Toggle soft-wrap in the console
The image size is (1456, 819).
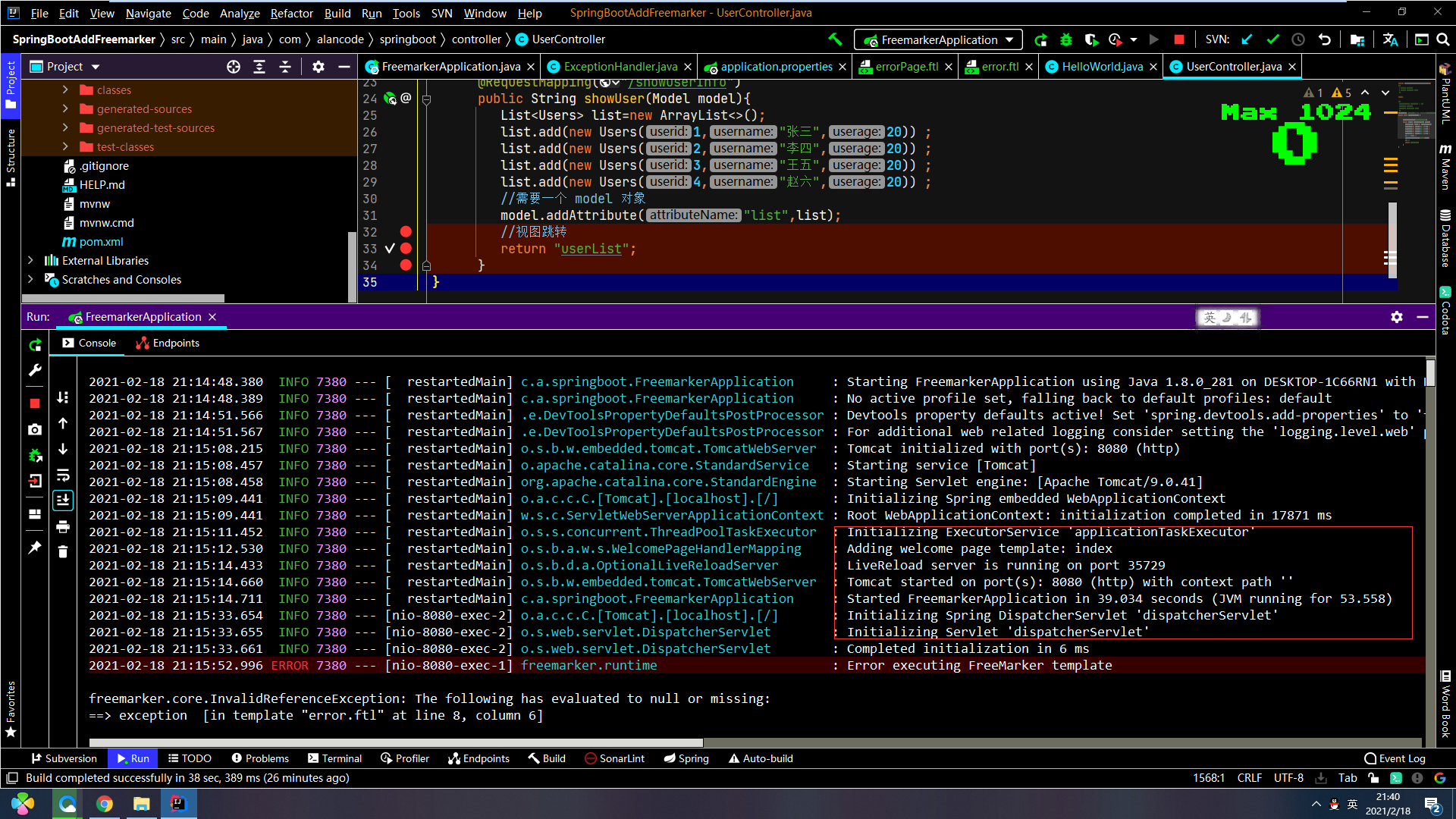click(x=63, y=475)
